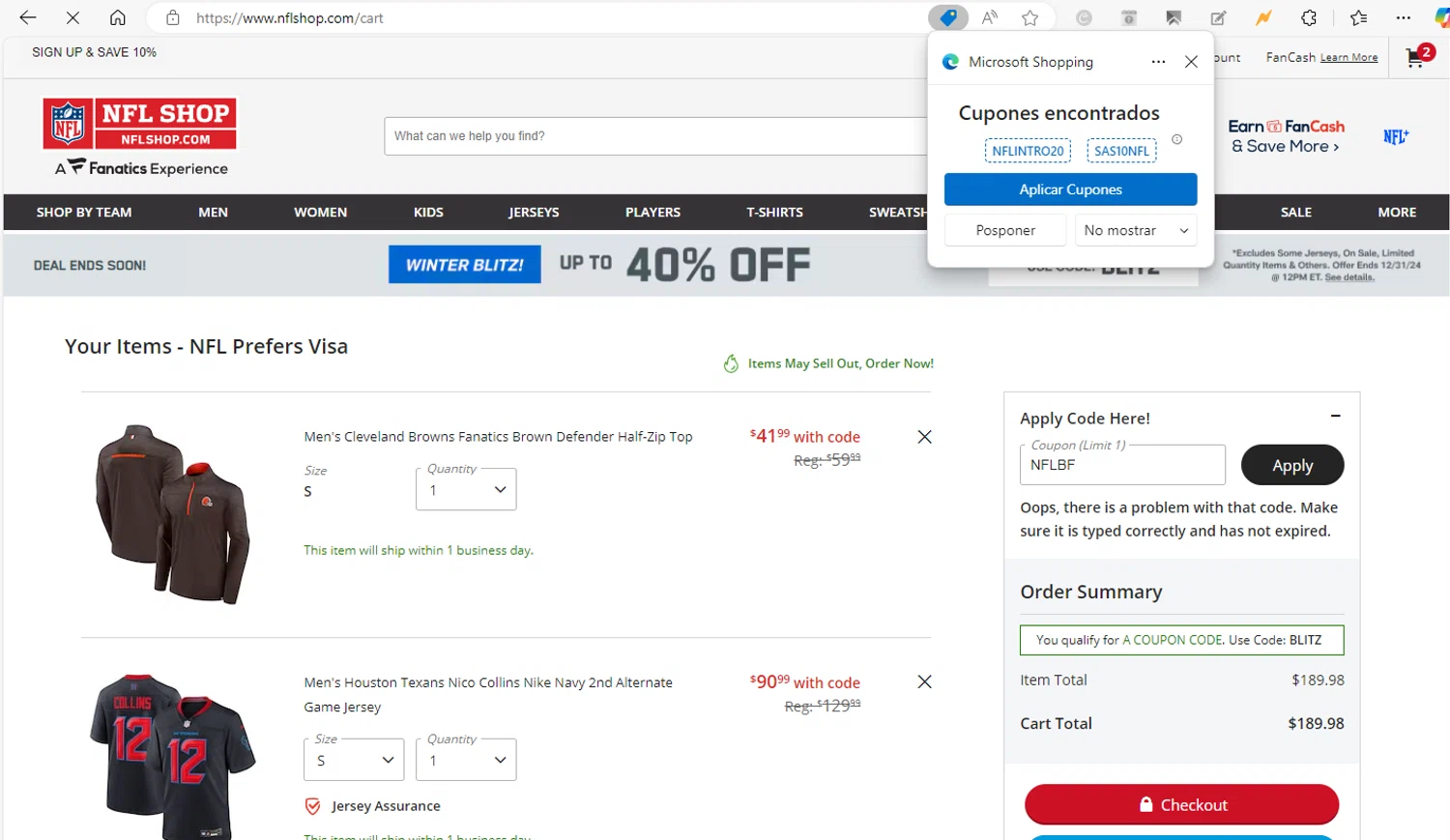Stop loading the current page
This screenshot has width=1450, height=840.
[72, 17]
